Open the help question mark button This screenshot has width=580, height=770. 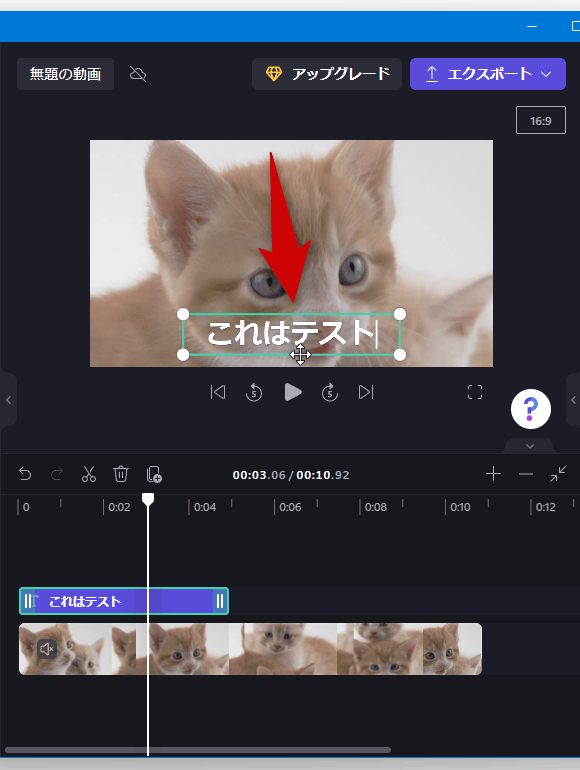pos(530,409)
